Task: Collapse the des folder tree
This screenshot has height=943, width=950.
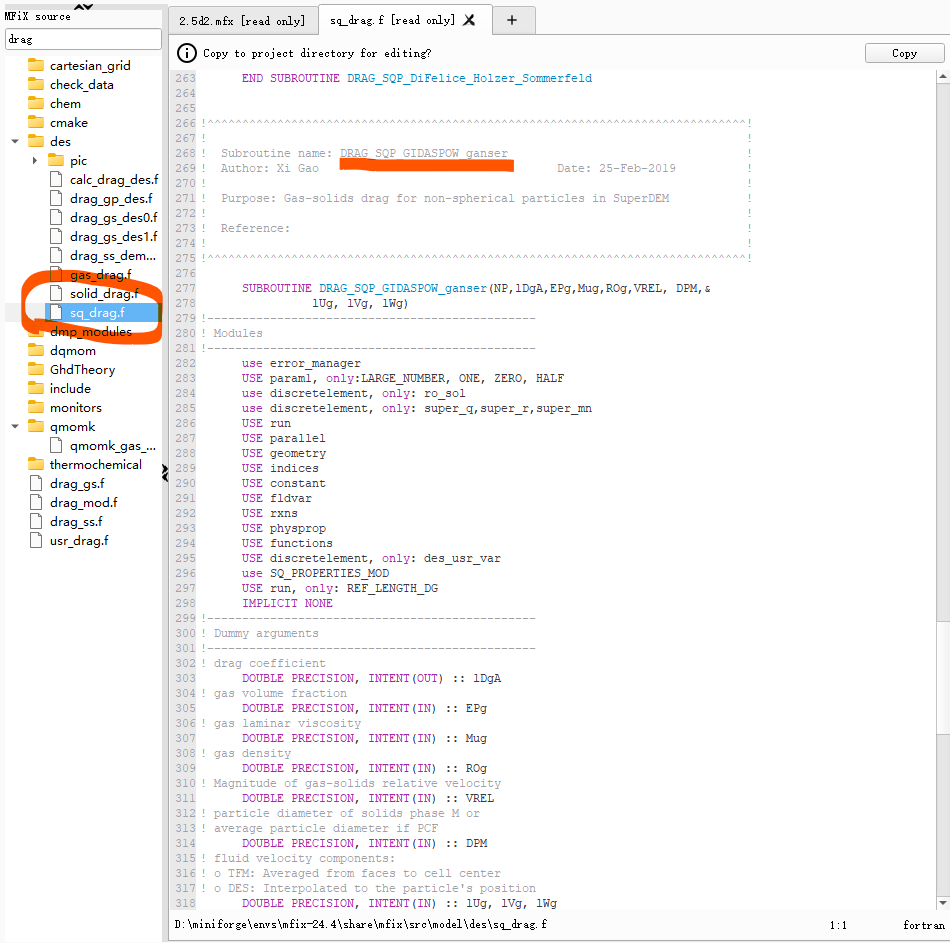Action: [x=15, y=142]
